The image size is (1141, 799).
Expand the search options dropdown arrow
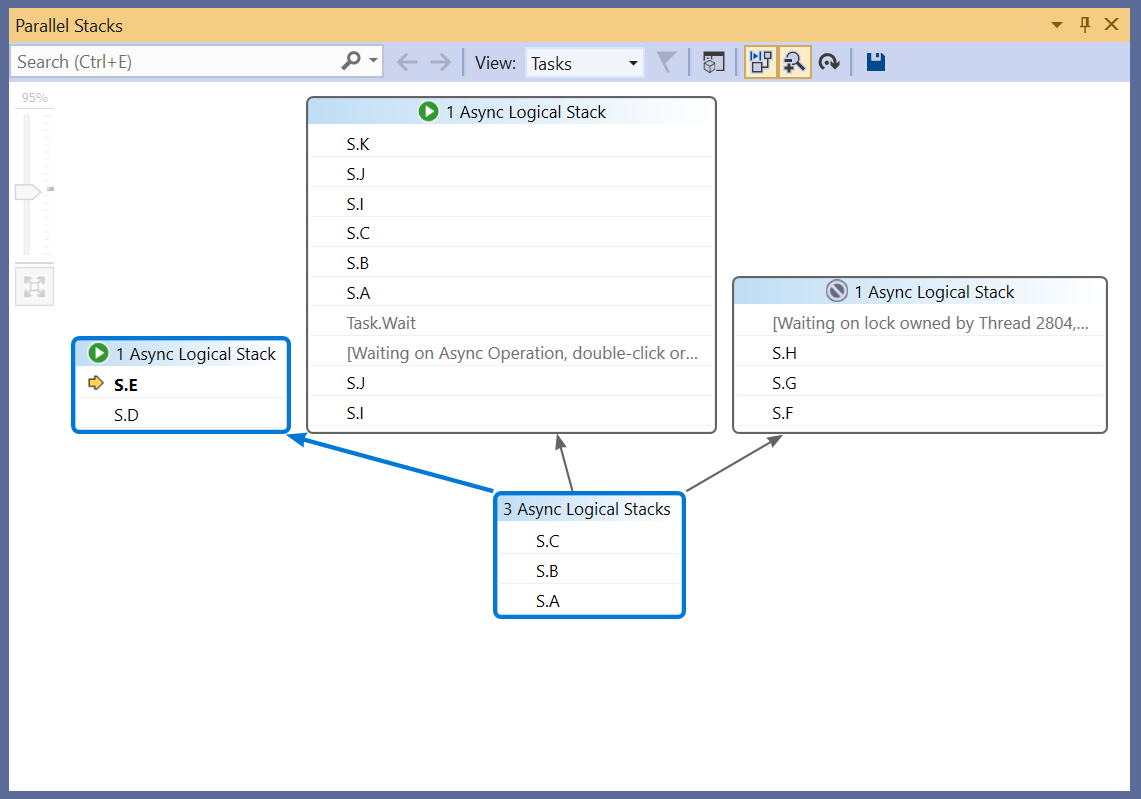click(x=374, y=62)
